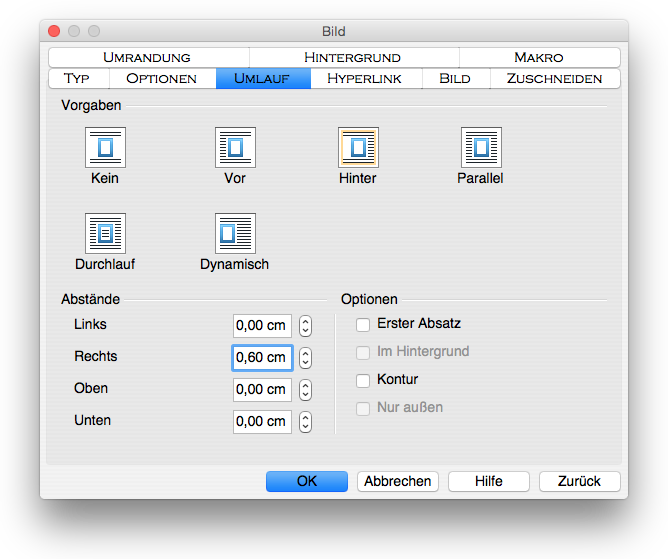Choose the Dynamisch wrap preset icon
The height and width of the screenshot is (559, 668).
(235, 233)
